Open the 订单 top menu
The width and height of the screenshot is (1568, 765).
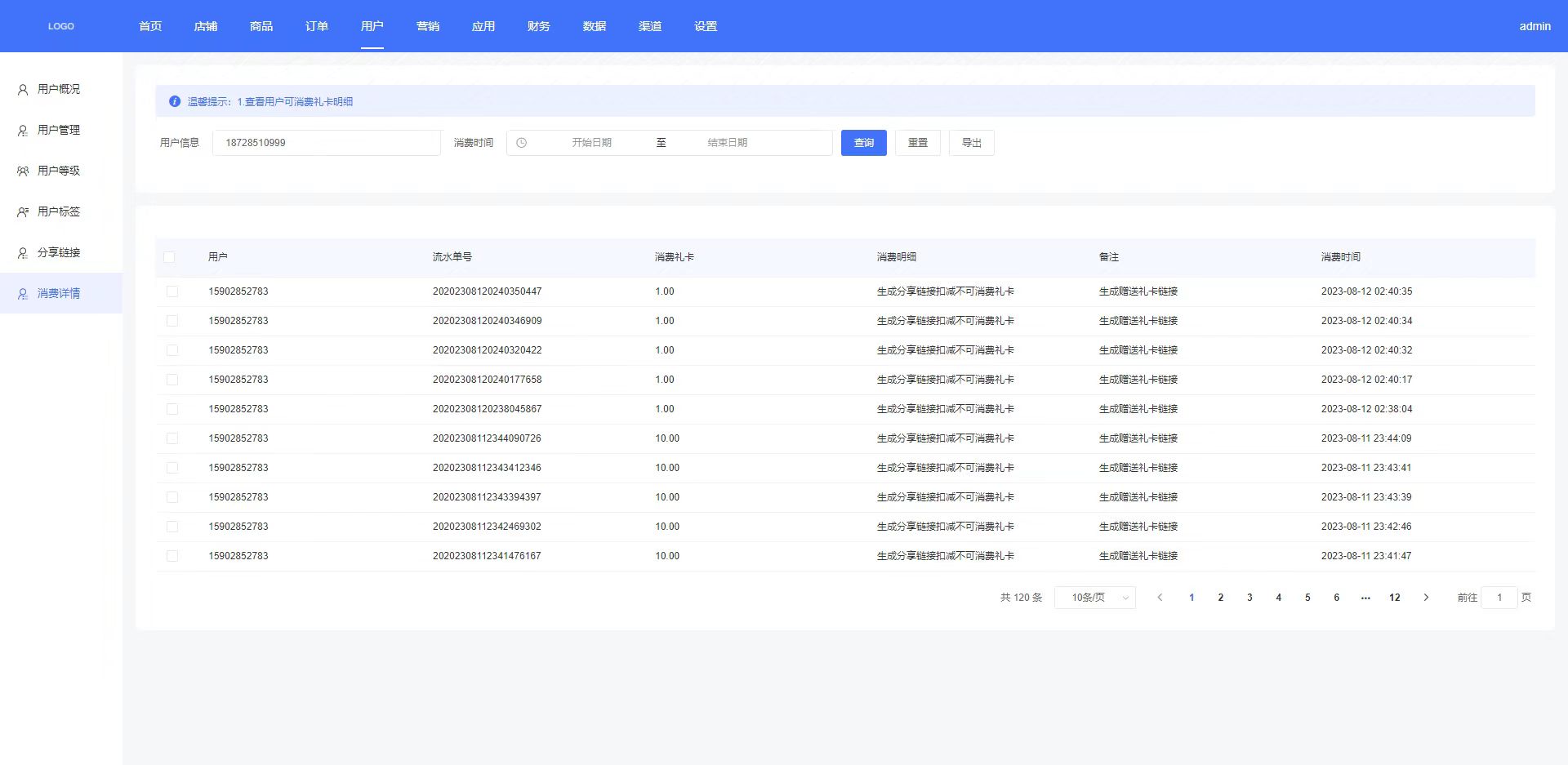[x=317, y=26]
